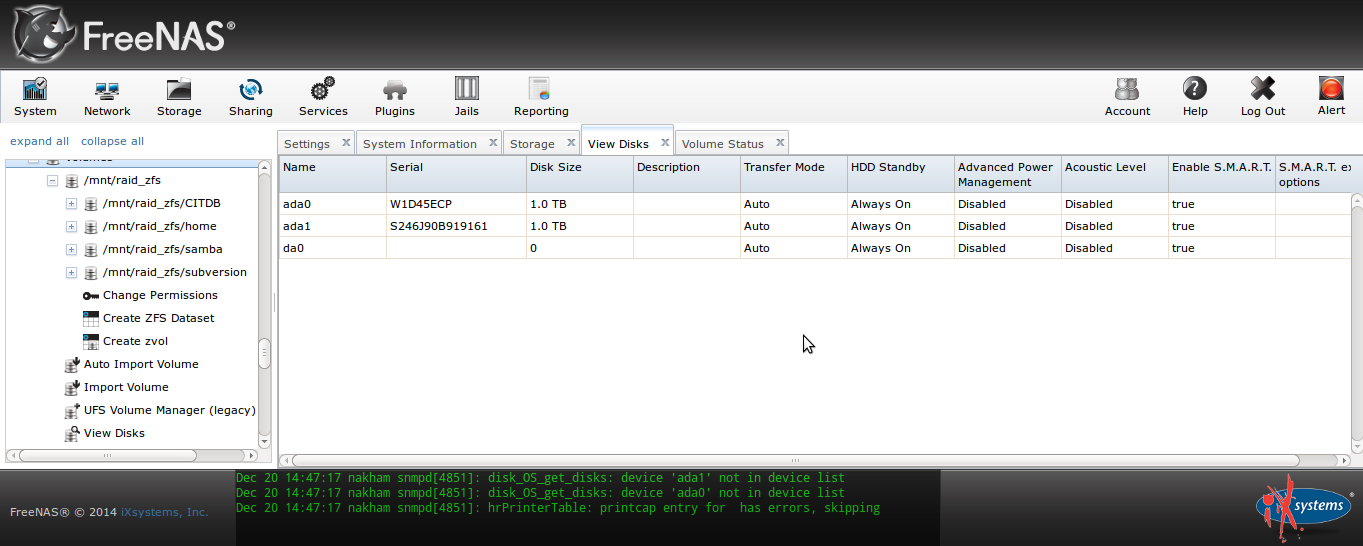Open the Network toolbar icon
The width and height of the screenshot is (1363, 546).
click(x=107, y=89)
